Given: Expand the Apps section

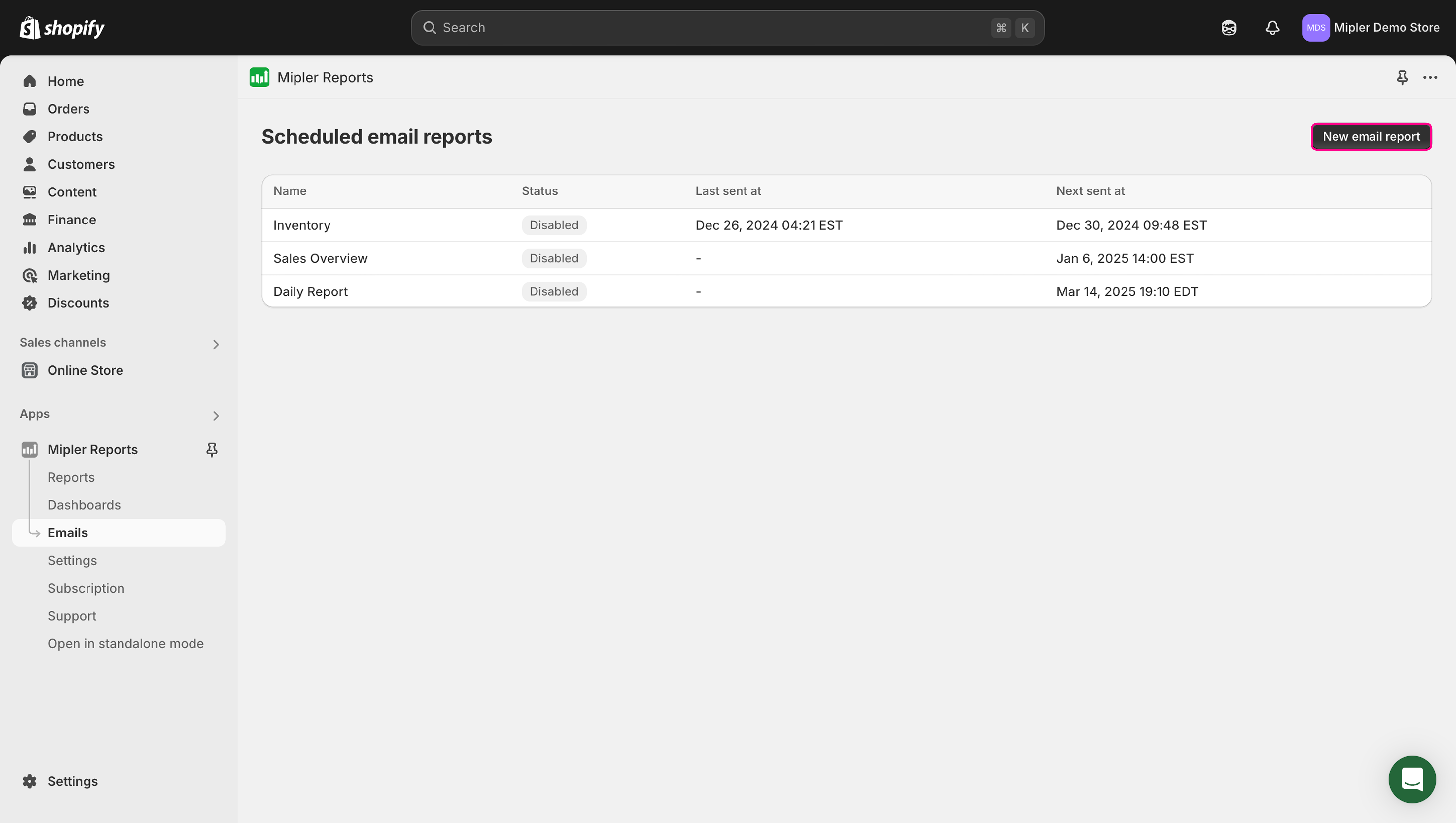Looking at the screenshot, I should [x=215, y=415].
